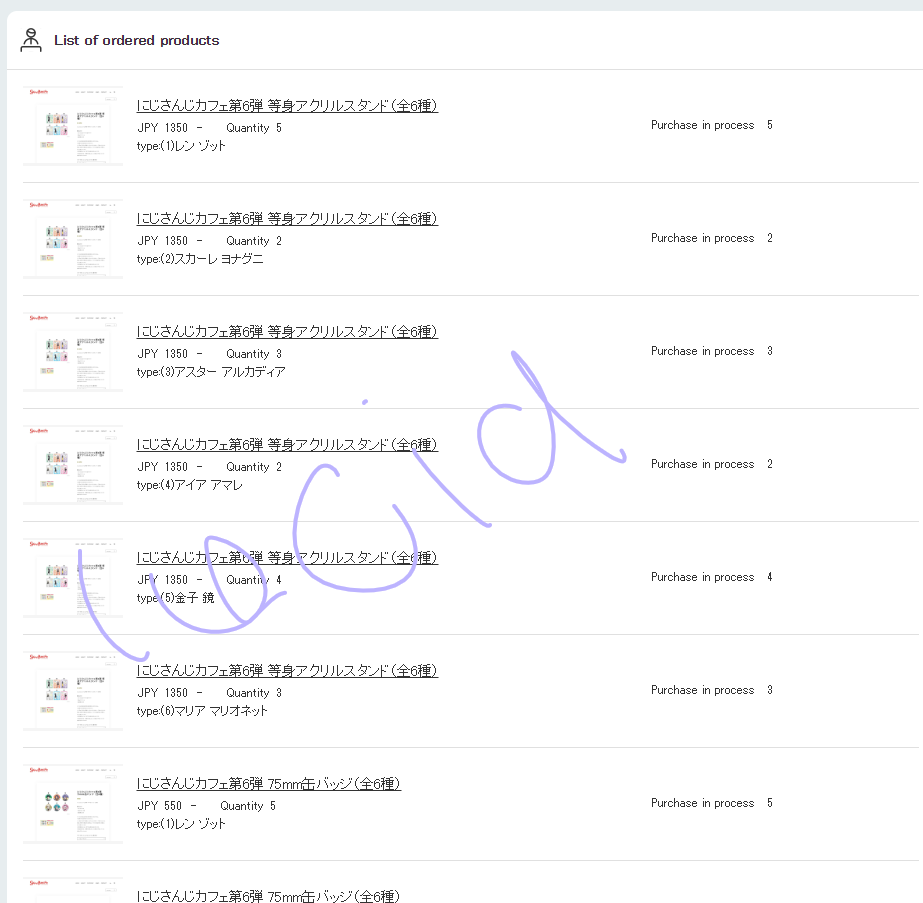Click Quantity 5 under the JPY 550 badge
This screenshot has height=903, width=923.
coord(248,805)
